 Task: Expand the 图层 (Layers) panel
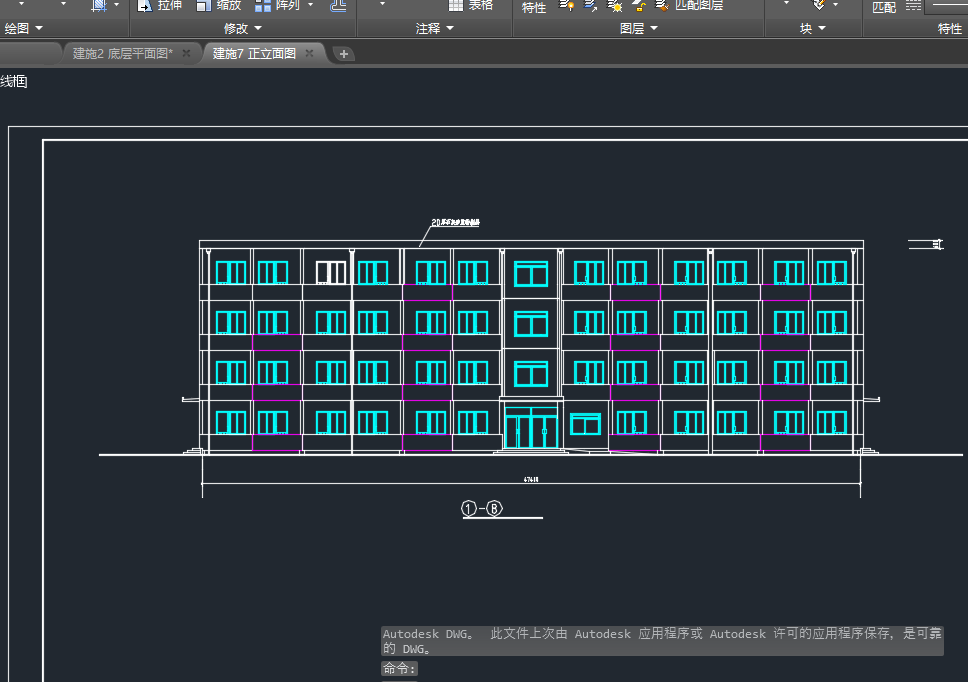pyautogui.click(x=639, y=29)
